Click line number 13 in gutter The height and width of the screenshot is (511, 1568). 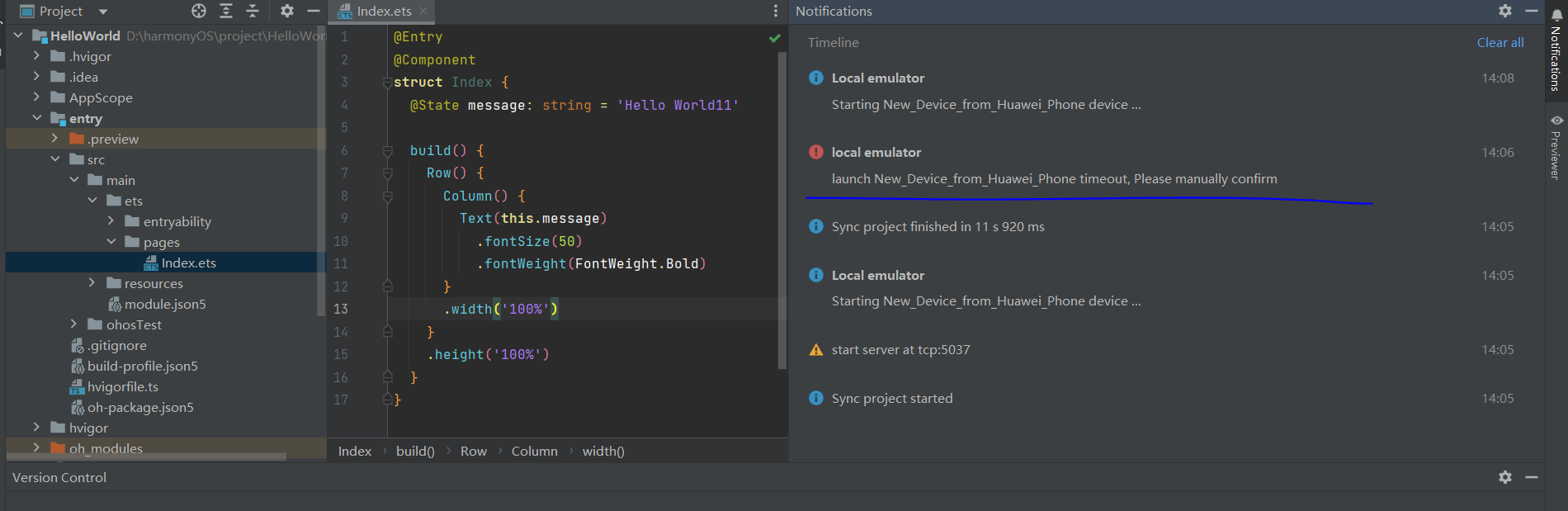click(x=341, y=309)
